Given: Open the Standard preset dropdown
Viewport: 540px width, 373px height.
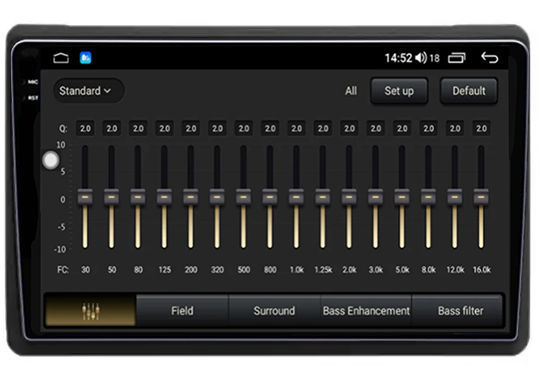Looking at the screenshot, I should click(x=89, y=91).
